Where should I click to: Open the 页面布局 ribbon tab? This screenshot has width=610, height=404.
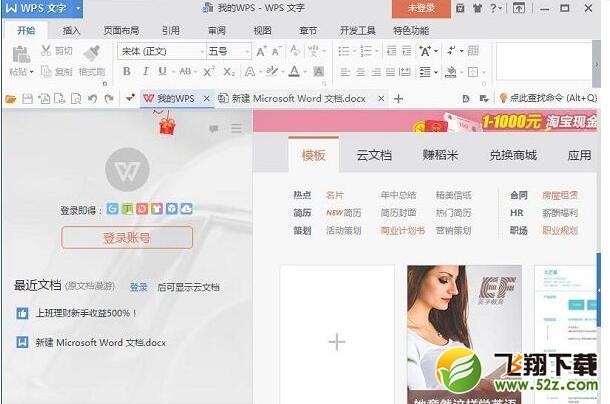121,30
